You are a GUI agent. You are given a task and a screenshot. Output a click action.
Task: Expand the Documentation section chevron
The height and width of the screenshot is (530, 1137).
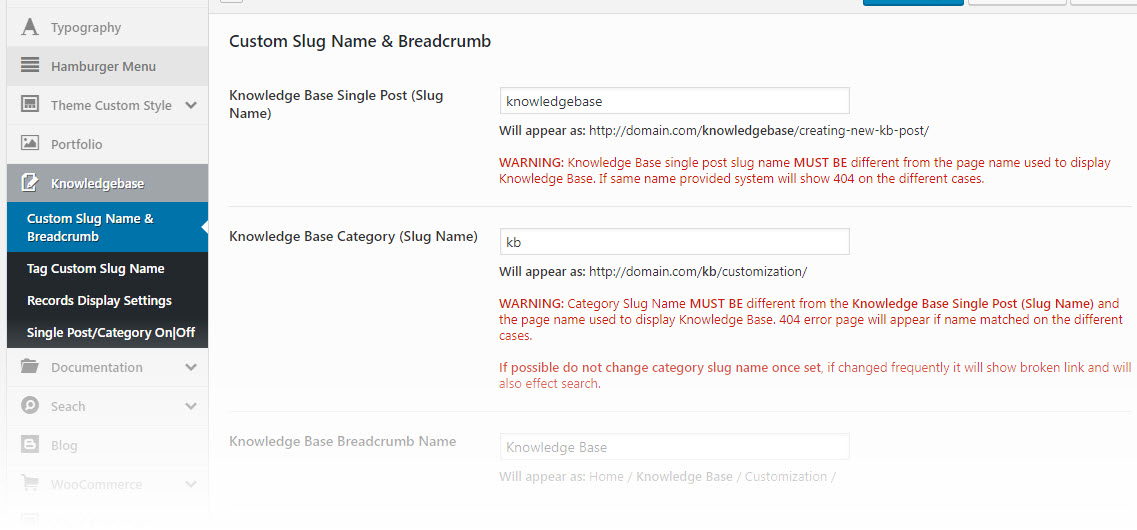[x=191, y=367]
